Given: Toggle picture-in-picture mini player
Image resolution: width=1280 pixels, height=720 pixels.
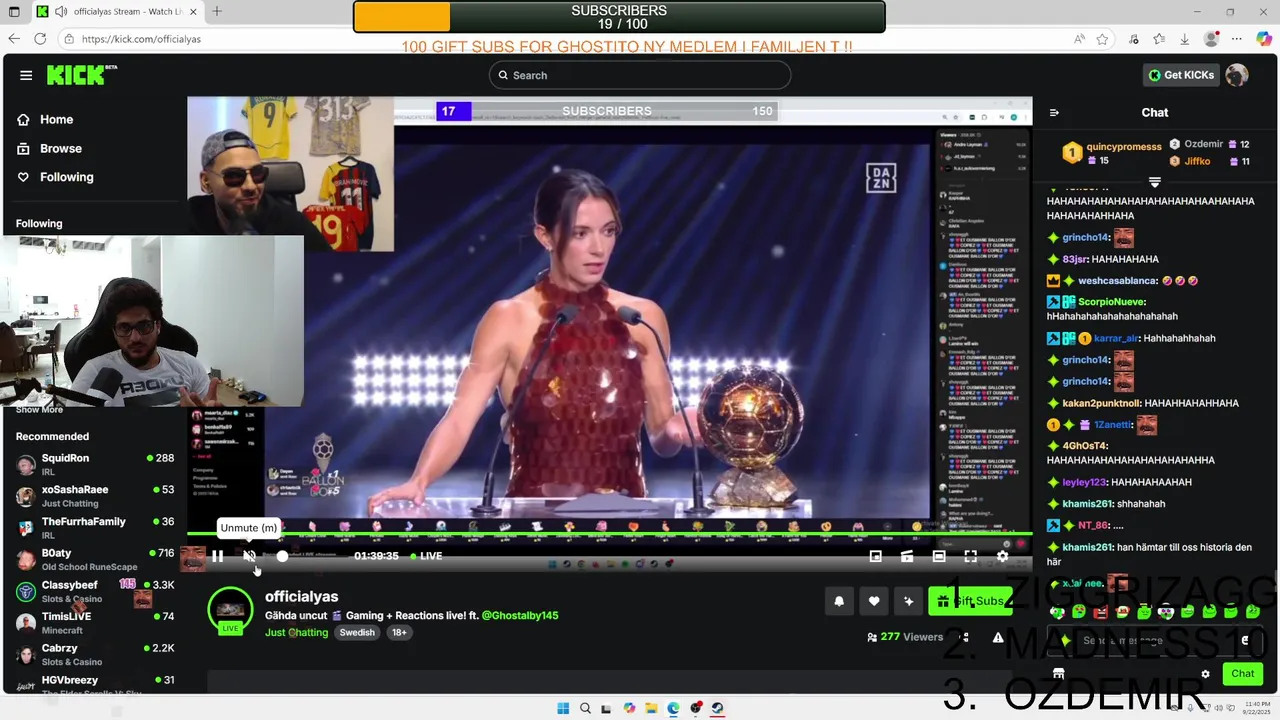Looking at the screenshot, I should tap(876, 556).
